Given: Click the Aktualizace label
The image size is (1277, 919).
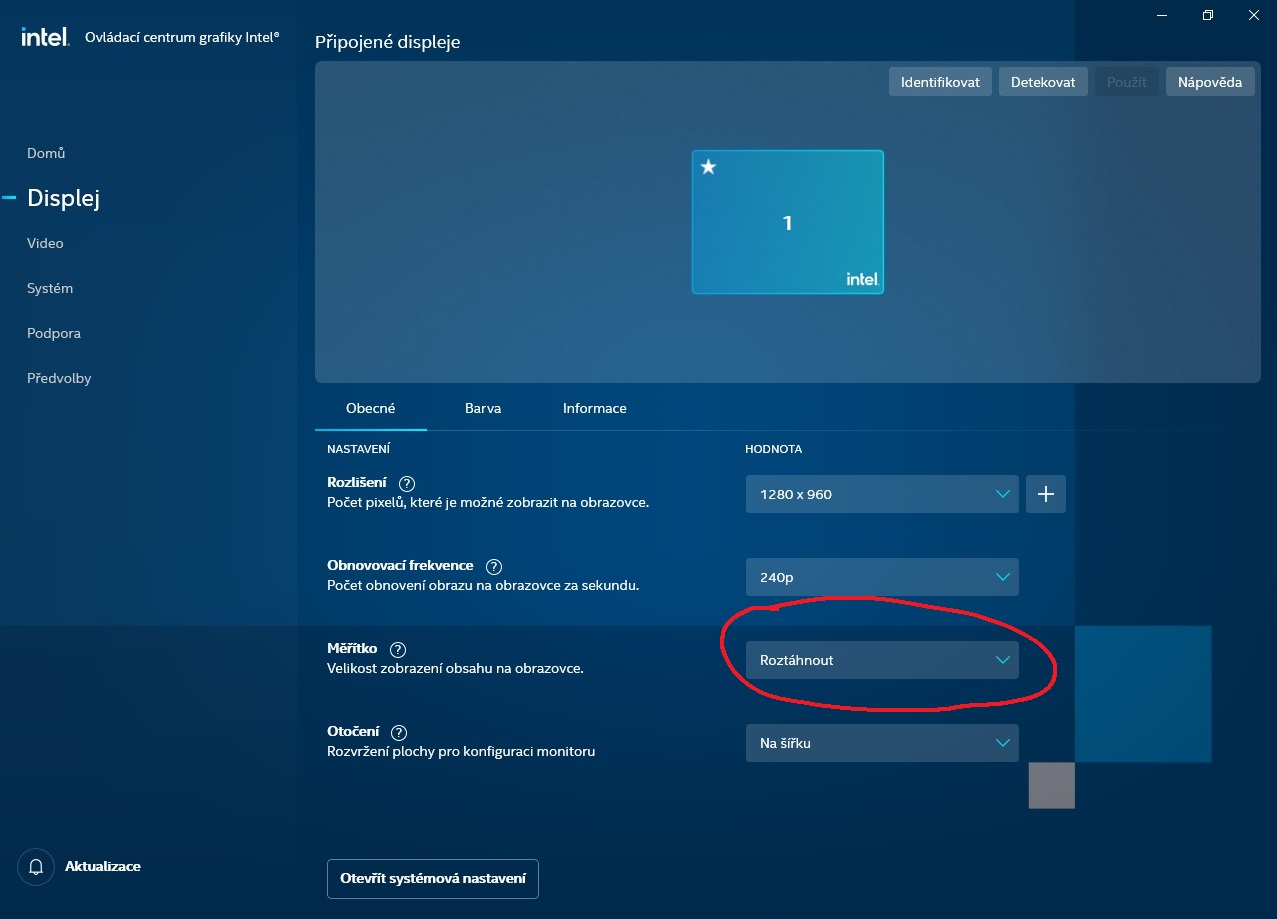Looking at the screenshot, I should coord(103,867).
